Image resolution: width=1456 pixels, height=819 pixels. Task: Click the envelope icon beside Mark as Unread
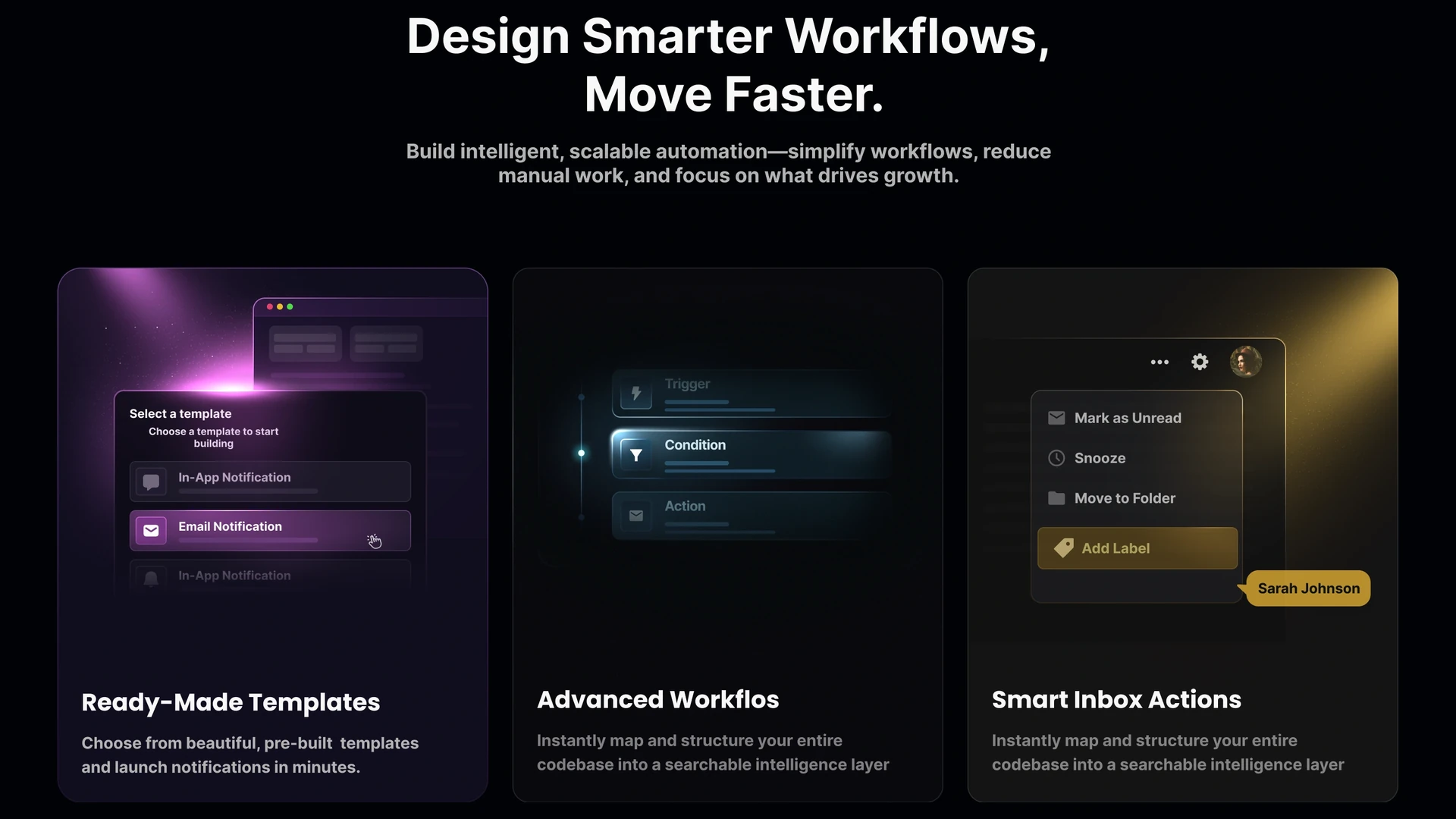(x=1056, y=418)
